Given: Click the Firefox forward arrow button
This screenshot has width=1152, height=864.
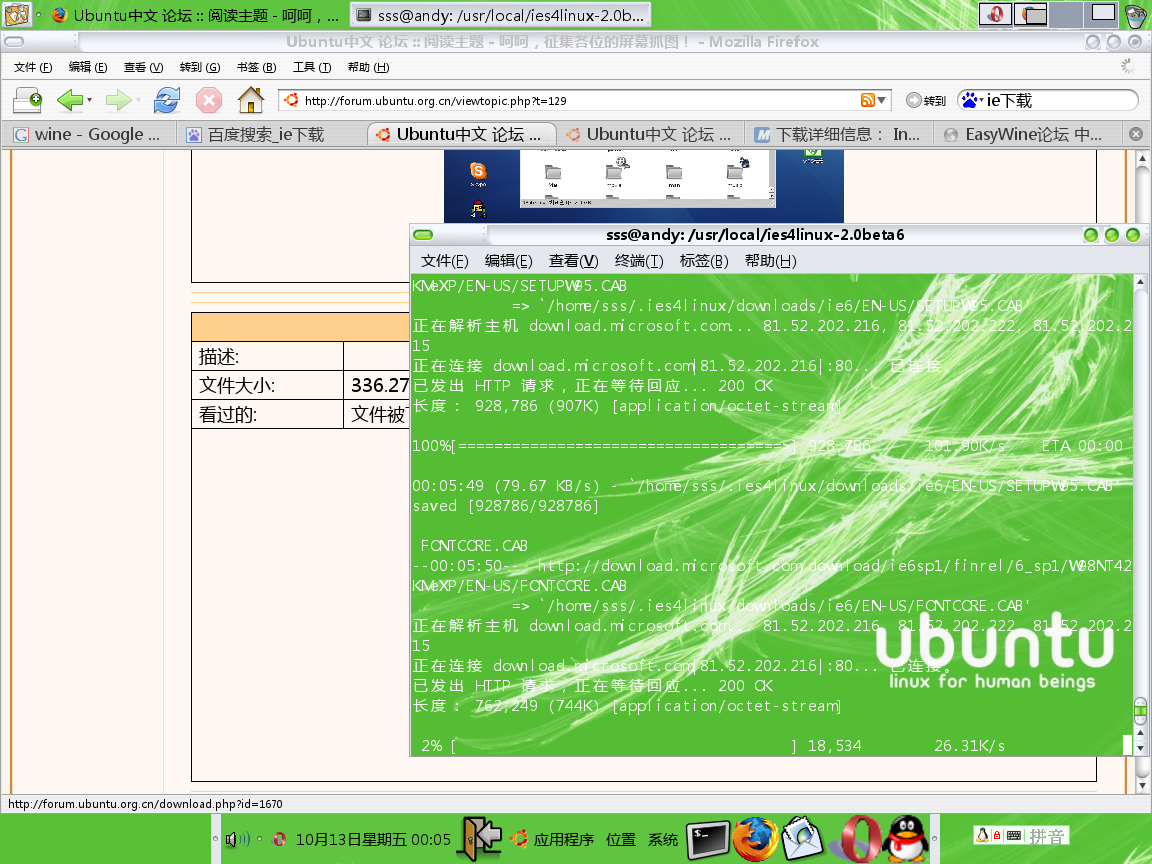Looking at the screenshot, I should tap(118, 100).
